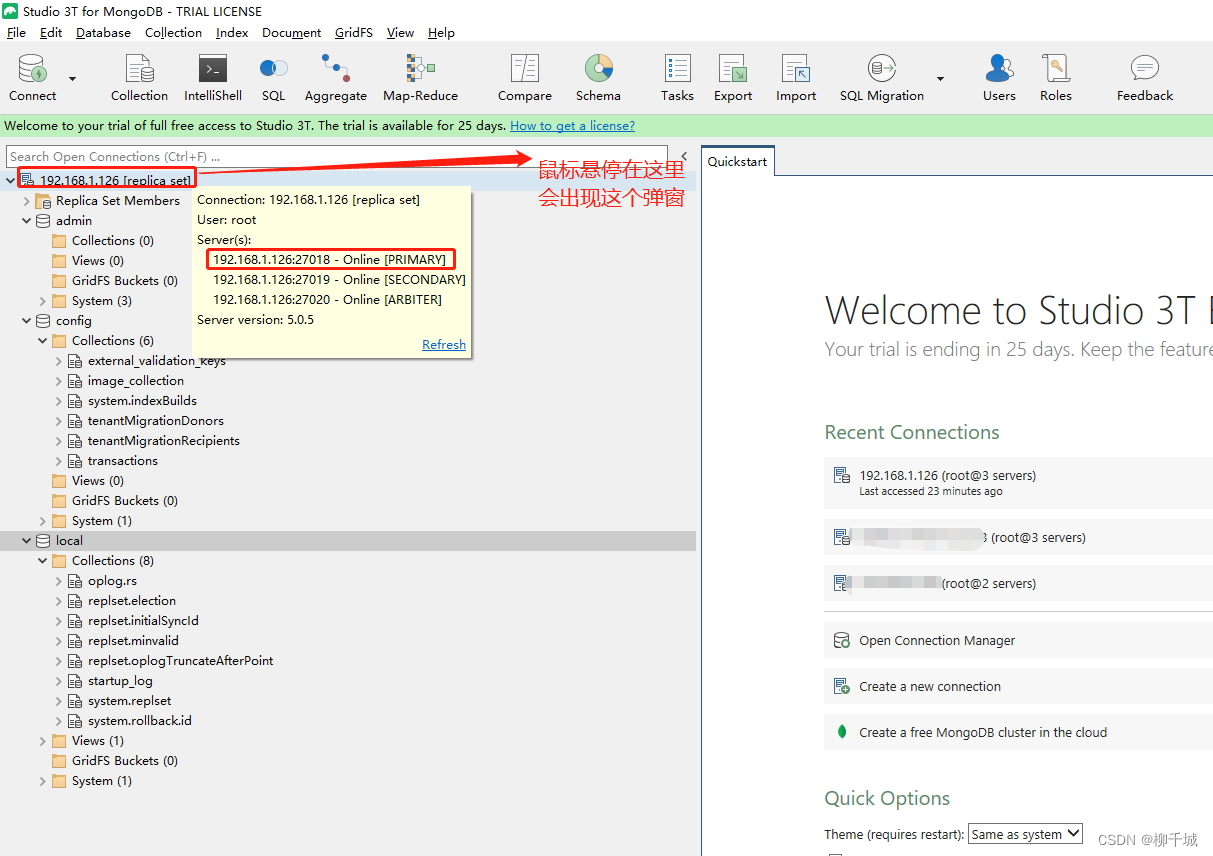
Task: Open the Collection menu
Action: [x=173, y=32]
